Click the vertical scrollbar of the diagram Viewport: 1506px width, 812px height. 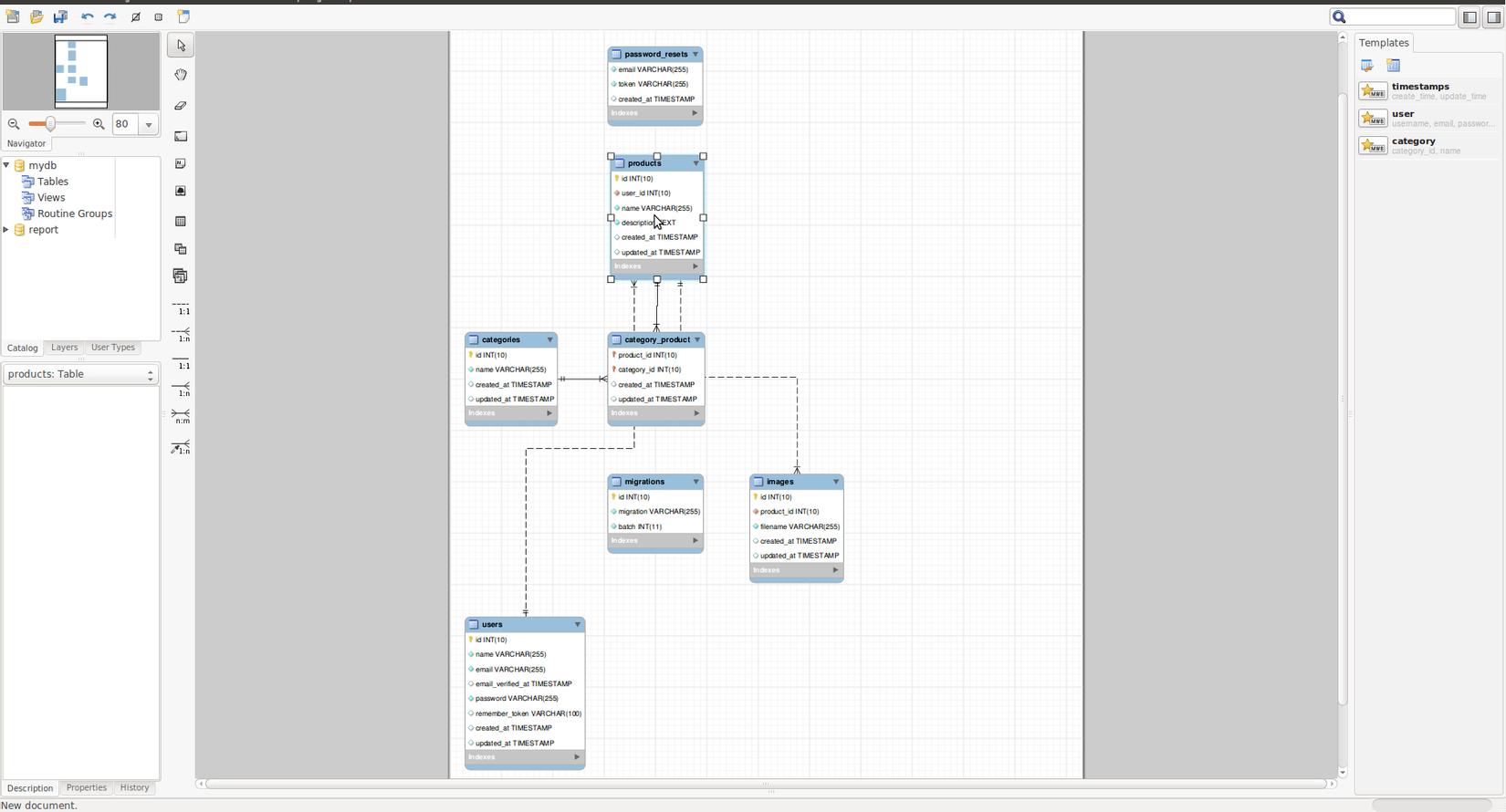point(1342,399)
